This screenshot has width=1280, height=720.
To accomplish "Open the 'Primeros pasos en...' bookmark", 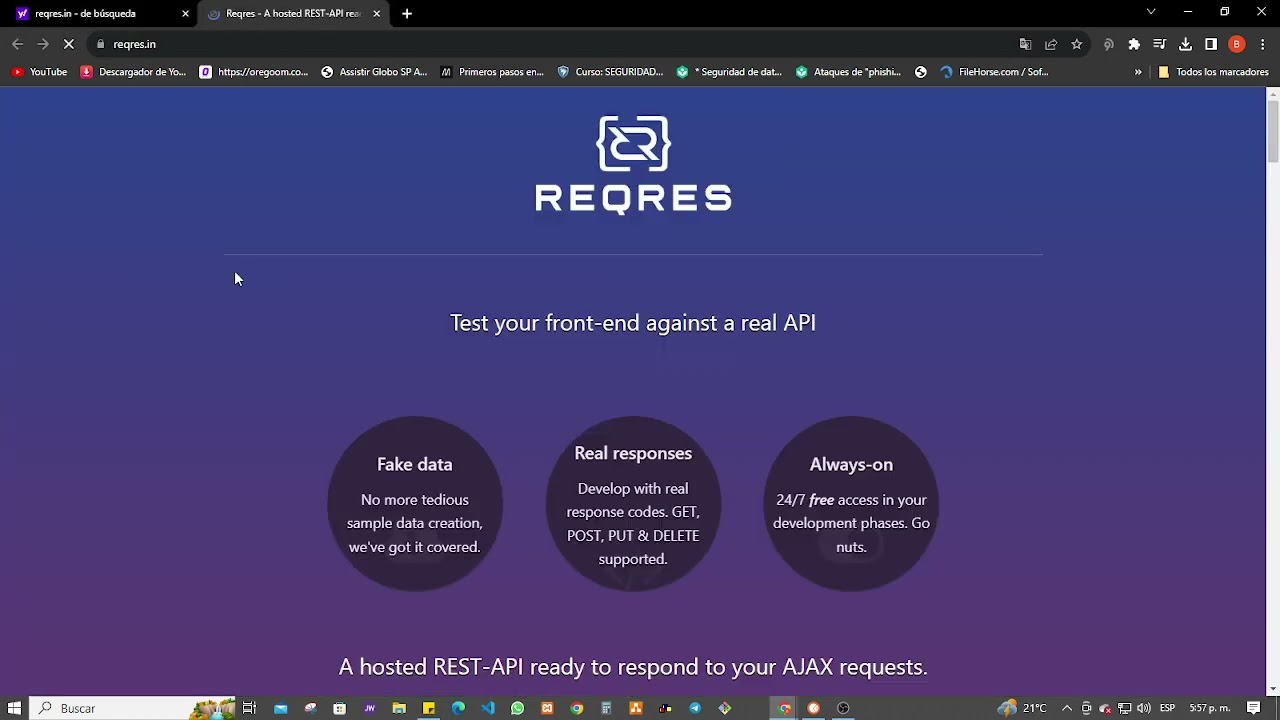I will point(492,72).
